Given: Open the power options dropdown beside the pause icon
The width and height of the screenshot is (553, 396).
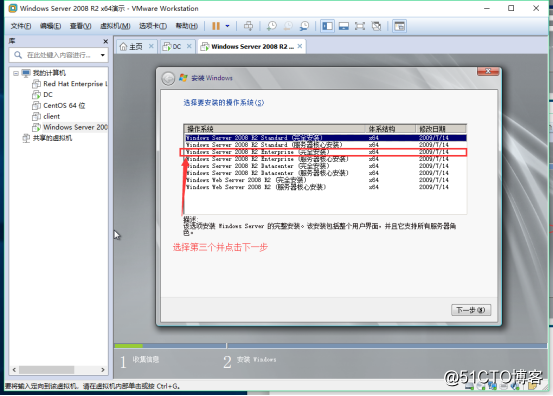Looking at the screenshot, I should 227,26.
